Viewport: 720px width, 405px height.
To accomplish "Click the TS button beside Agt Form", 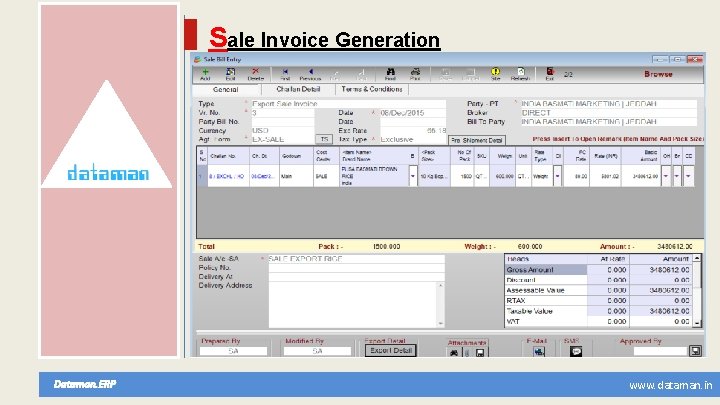I will (x=324, y=139).
